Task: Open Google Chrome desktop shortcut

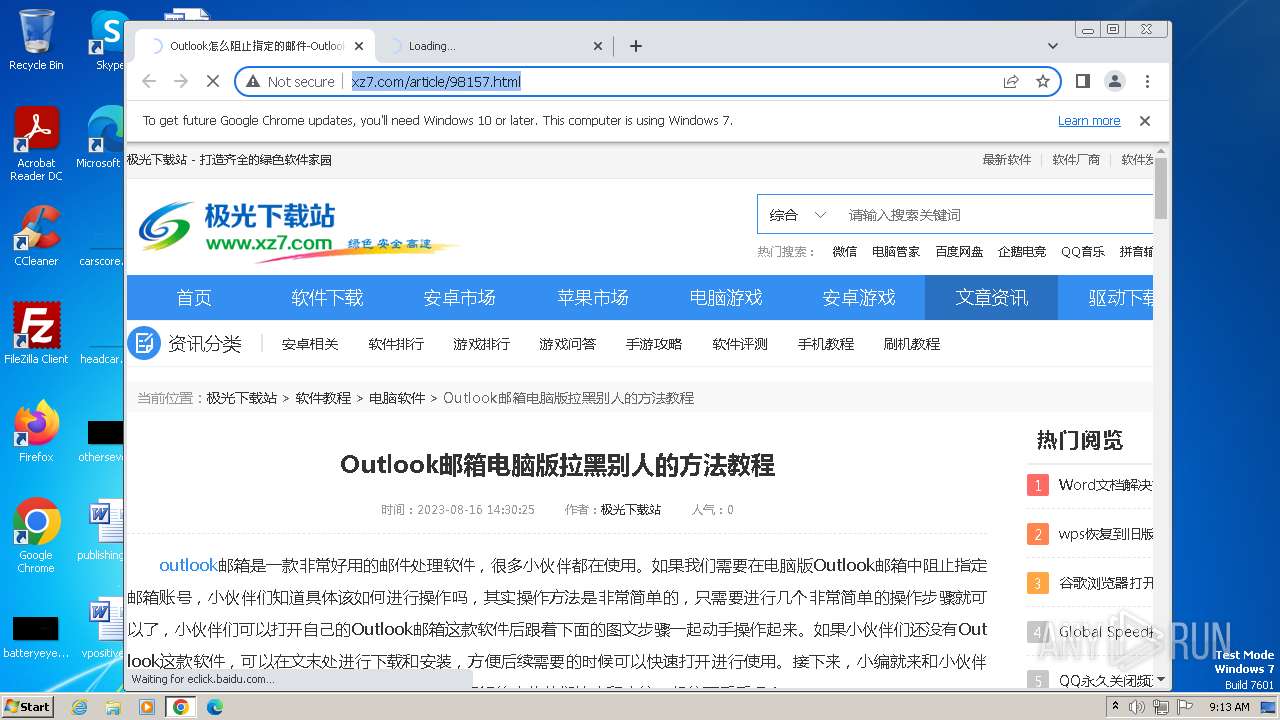Action: 36,535
